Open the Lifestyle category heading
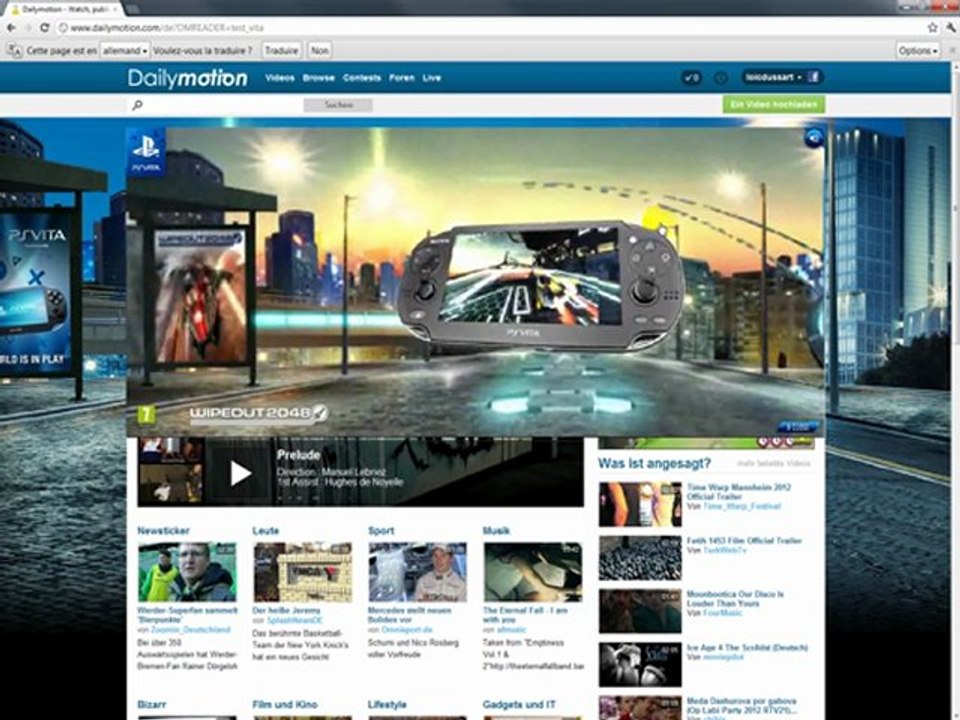This screenshot has width=960, height=720. [387, 705]
